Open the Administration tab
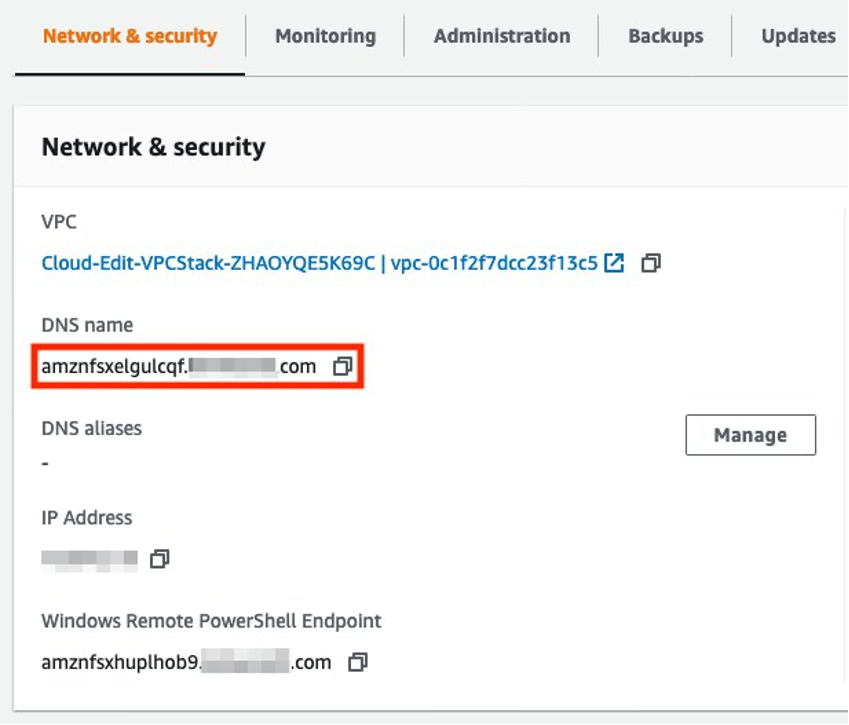 tap(500, 36)
